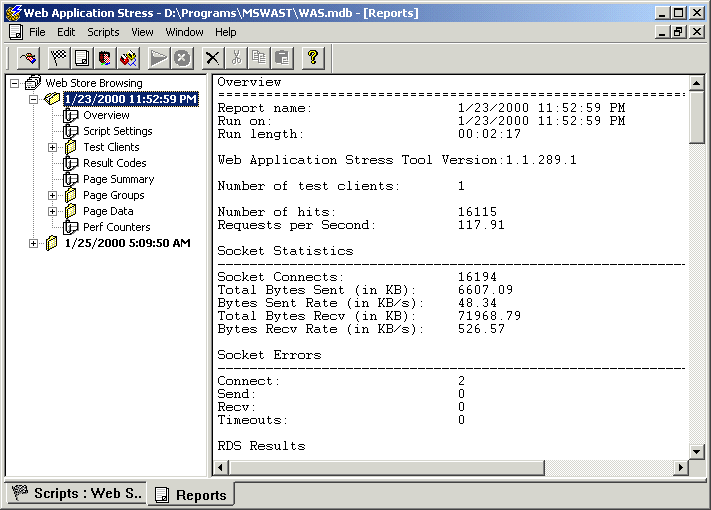
Task: Switch to the Scripts : Web S.. tab
Action: click(76, 494)
